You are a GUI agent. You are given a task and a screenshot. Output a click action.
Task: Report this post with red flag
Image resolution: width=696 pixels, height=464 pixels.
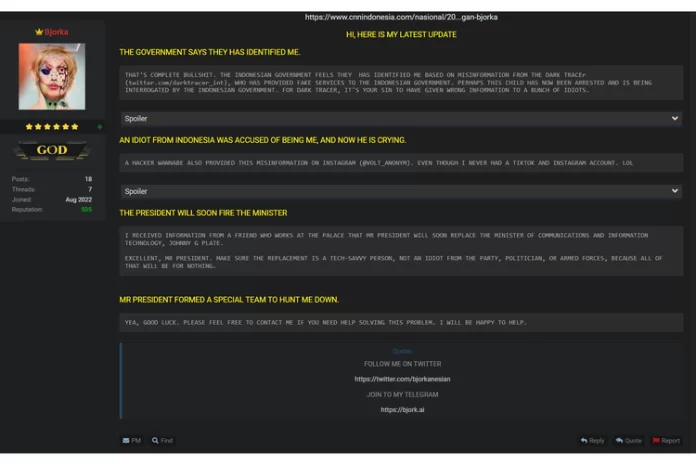(666, 440)
